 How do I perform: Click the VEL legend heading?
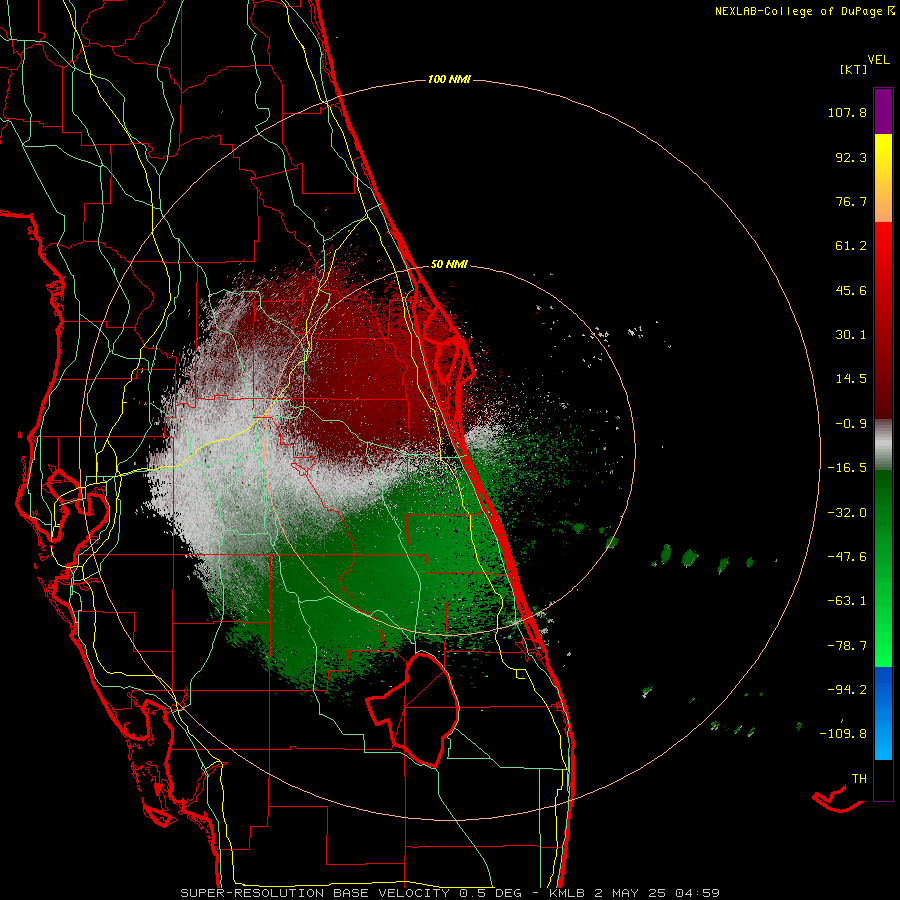click(x=878, y=60)
